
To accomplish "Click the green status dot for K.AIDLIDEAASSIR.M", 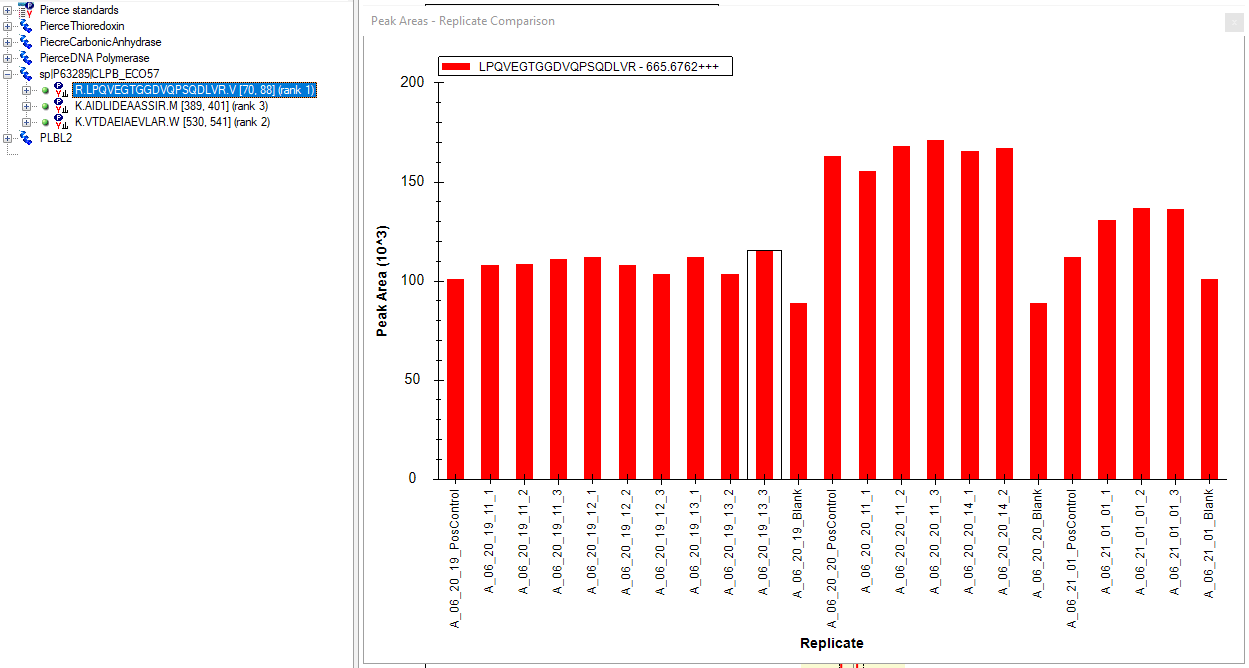I will (x=45, y=106).
